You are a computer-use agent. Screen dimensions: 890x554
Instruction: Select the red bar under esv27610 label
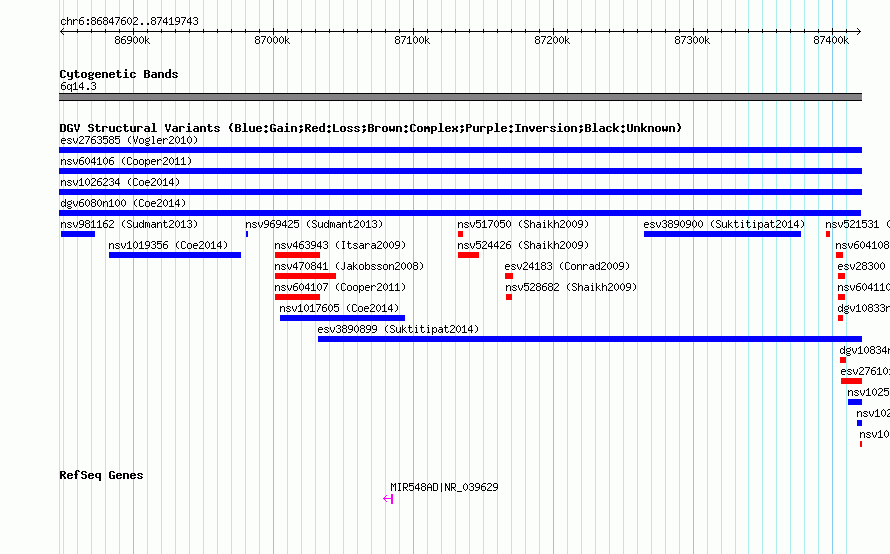pos(851,381)
